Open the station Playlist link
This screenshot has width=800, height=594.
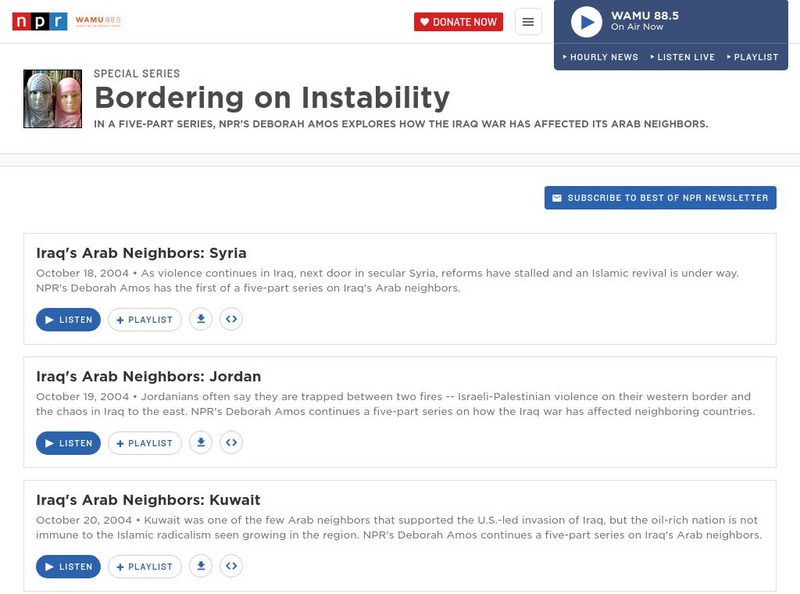pos(753,57)
